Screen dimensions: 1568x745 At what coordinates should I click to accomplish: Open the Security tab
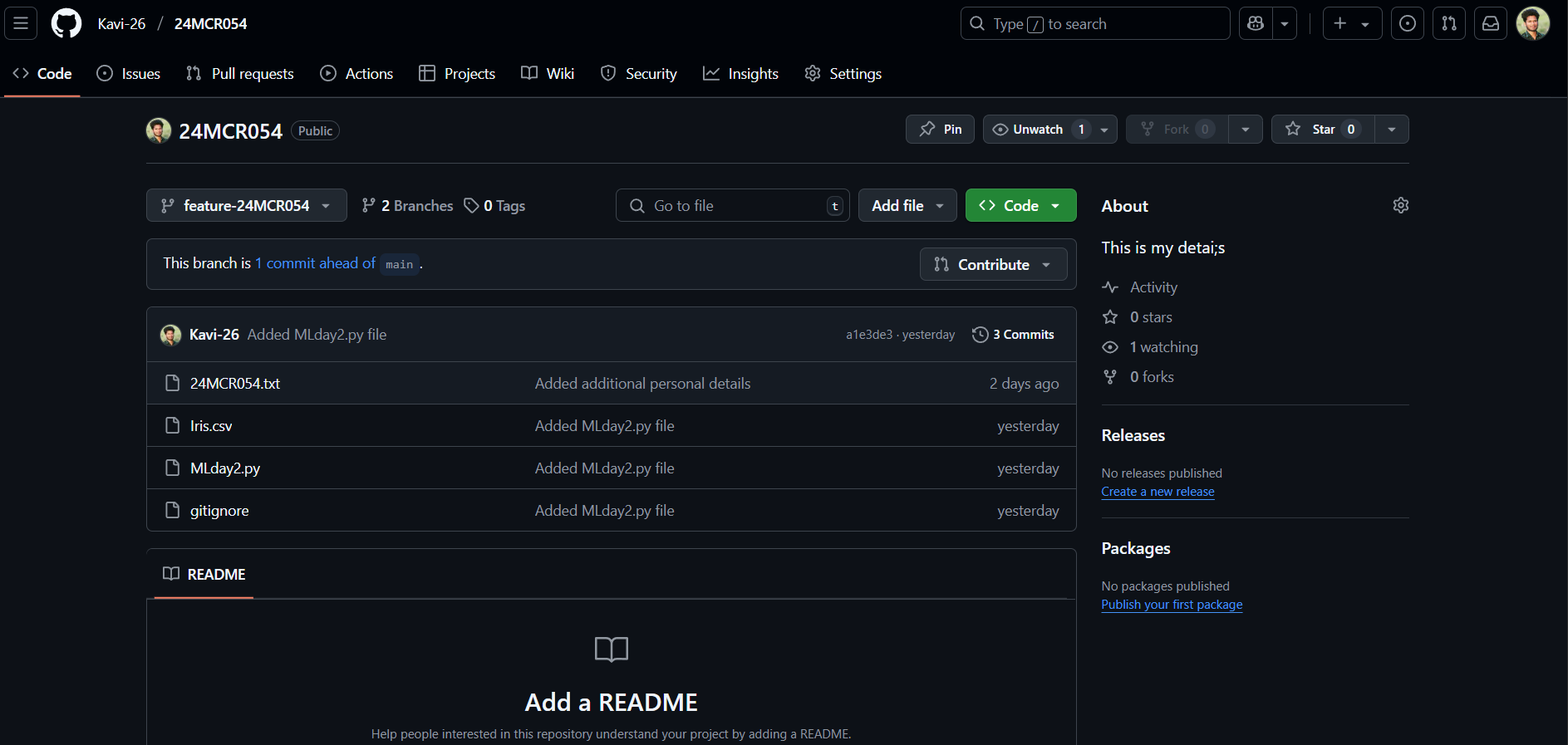[x=639, y=74]
